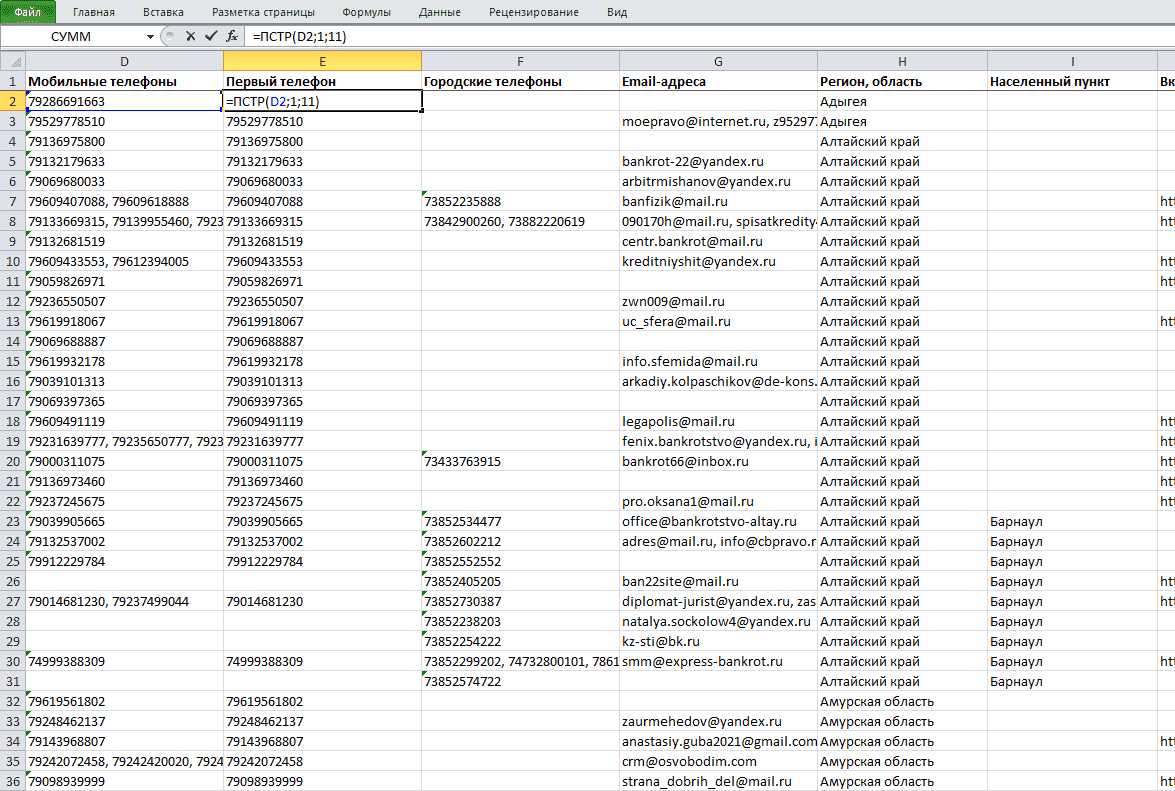Select cell 73842900260, 73882220619
Viewport: 1175px width, 791px height.
click(520, 222)
